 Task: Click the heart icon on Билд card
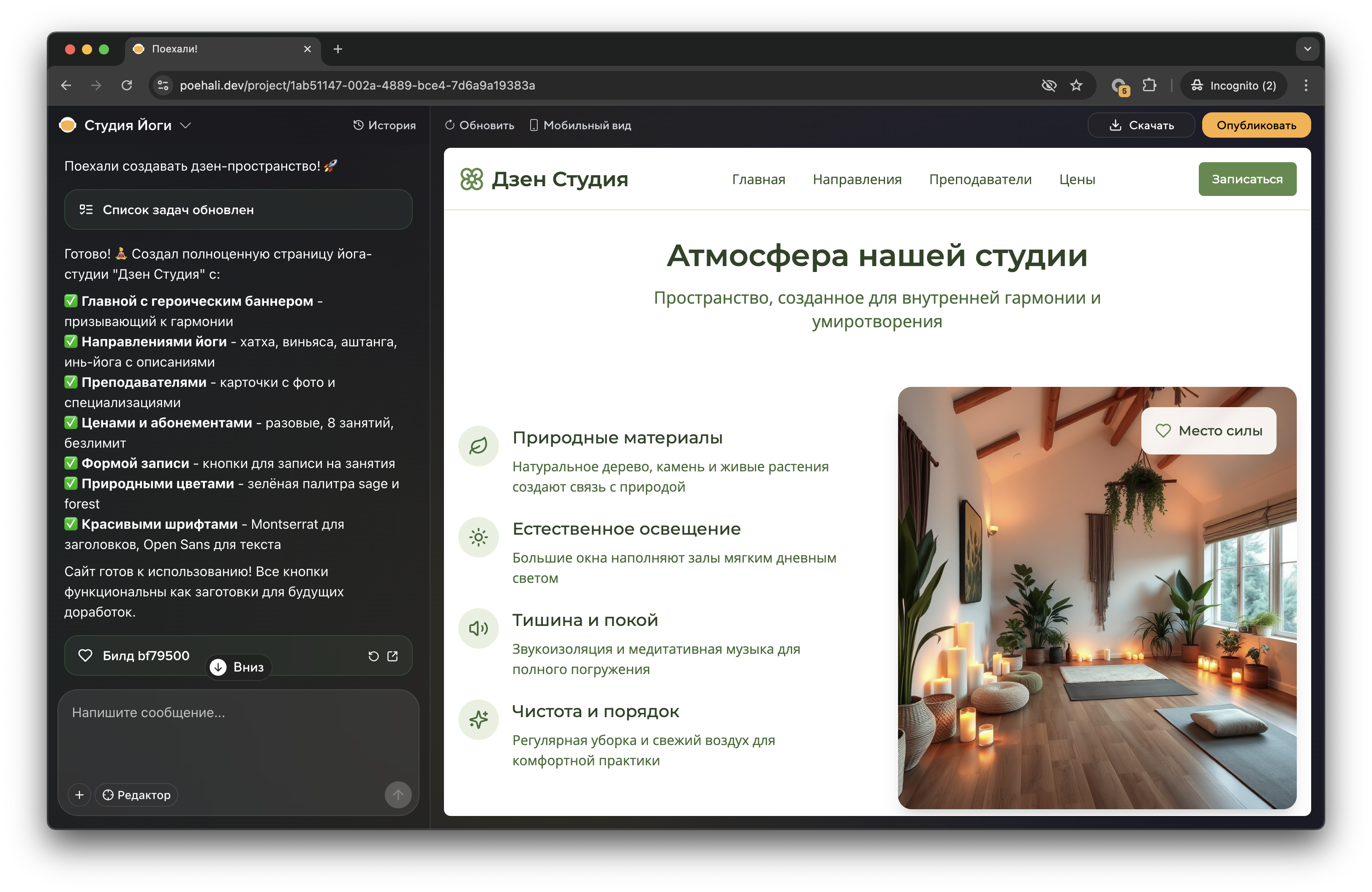point(85,656)
